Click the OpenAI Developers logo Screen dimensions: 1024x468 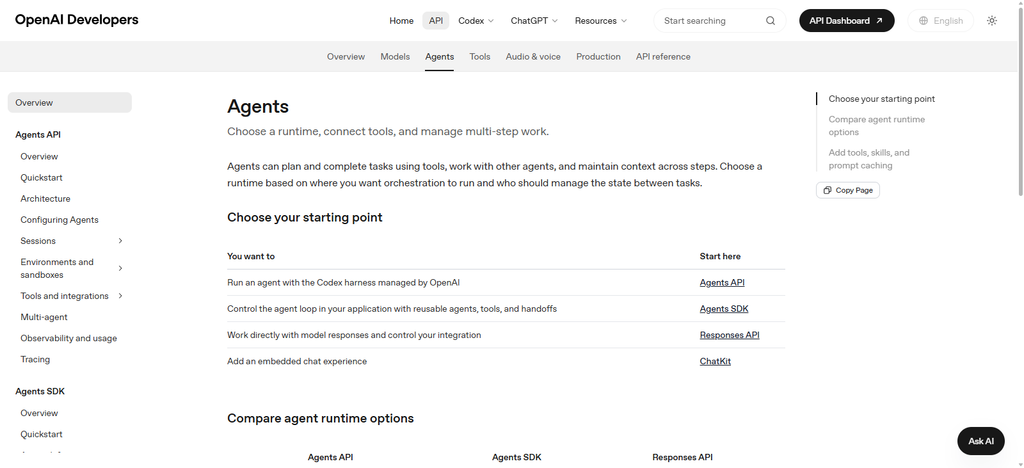coord(76,20)
